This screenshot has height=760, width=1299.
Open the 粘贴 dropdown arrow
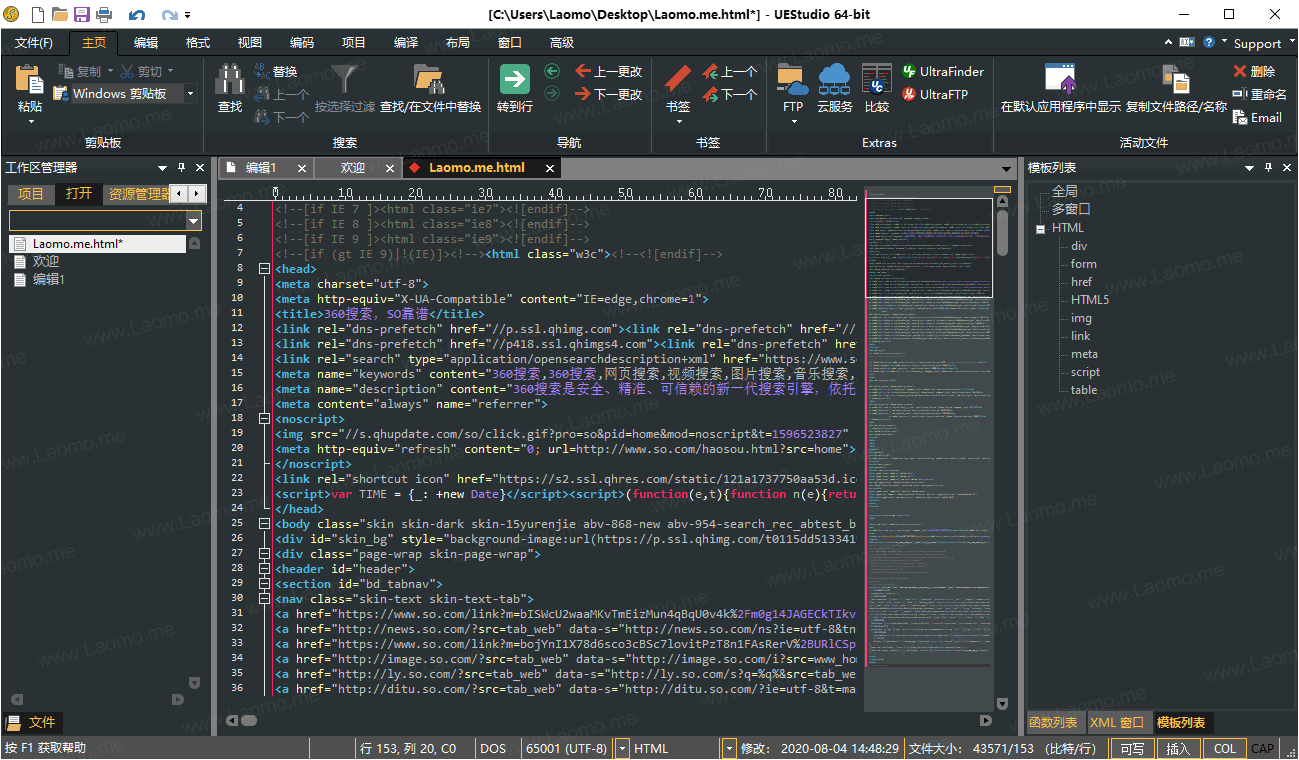(x=30, y=122)
